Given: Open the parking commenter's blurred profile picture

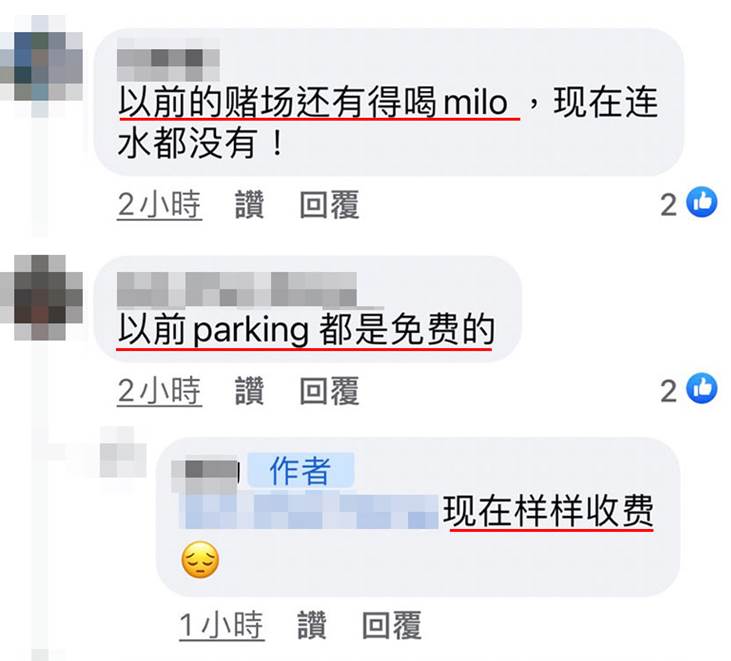Looking at the screenshot, I should click(x=43, y=297).
